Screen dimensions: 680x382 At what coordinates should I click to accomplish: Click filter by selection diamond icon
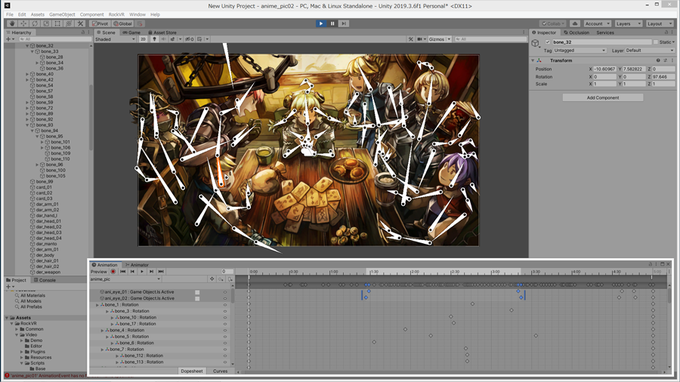click(212, 279)
